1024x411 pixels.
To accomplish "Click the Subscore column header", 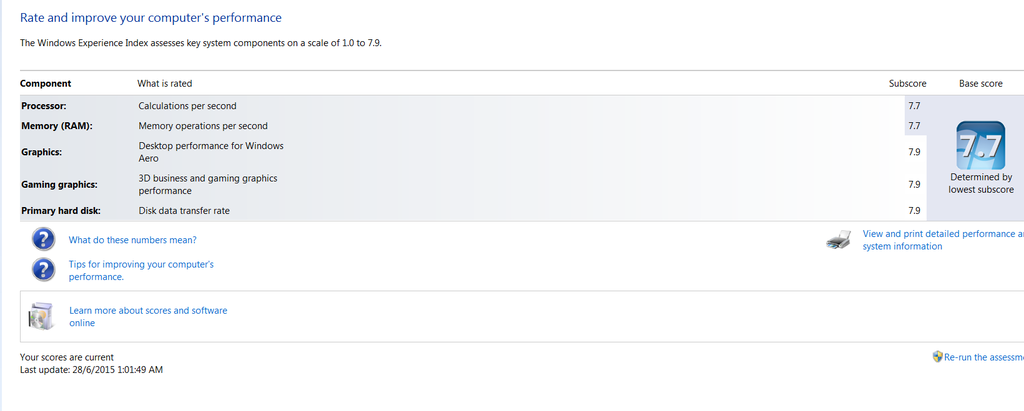I will [x=907, y=84].
